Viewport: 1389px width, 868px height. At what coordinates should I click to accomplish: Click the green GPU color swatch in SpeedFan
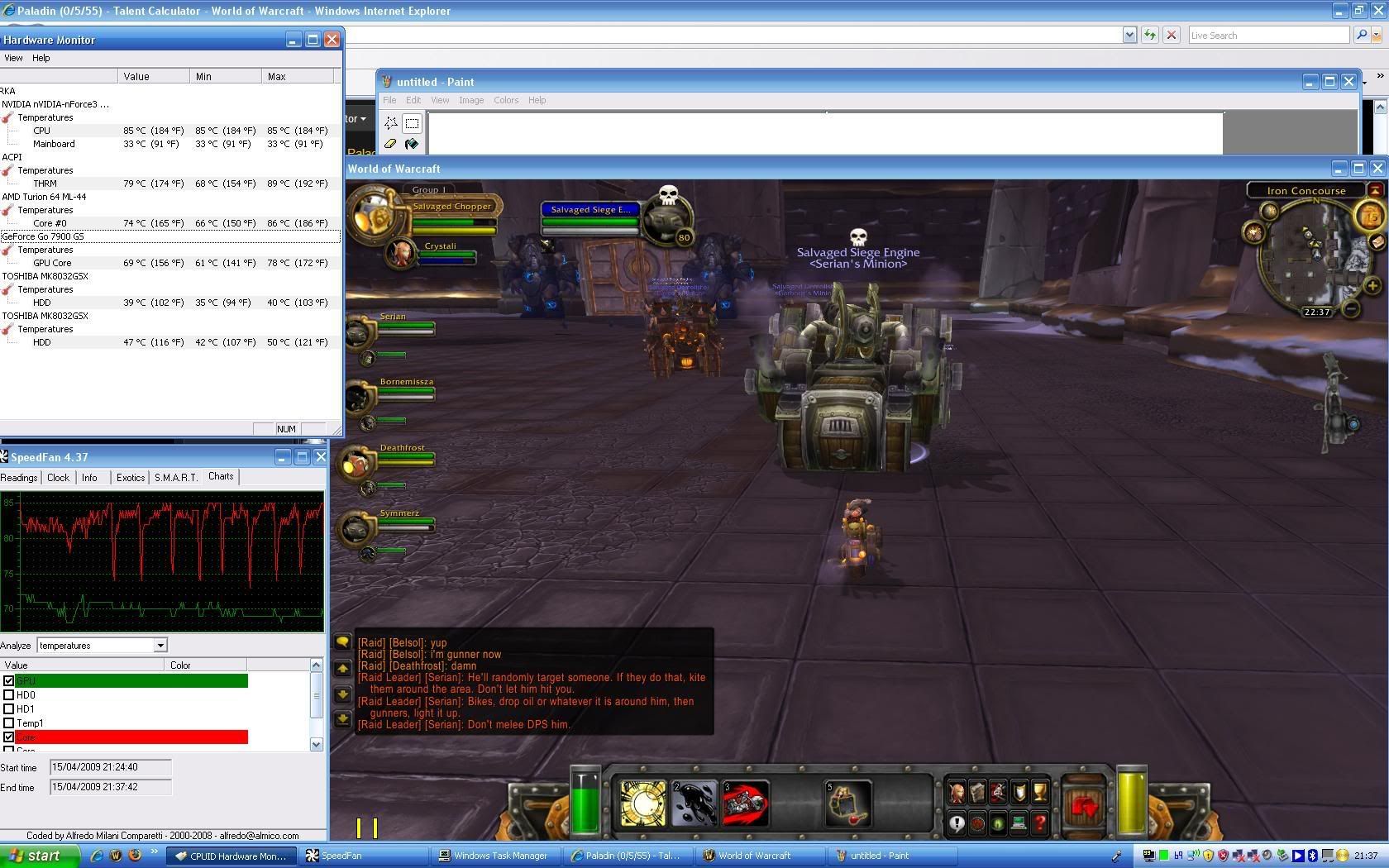(131, 680)
